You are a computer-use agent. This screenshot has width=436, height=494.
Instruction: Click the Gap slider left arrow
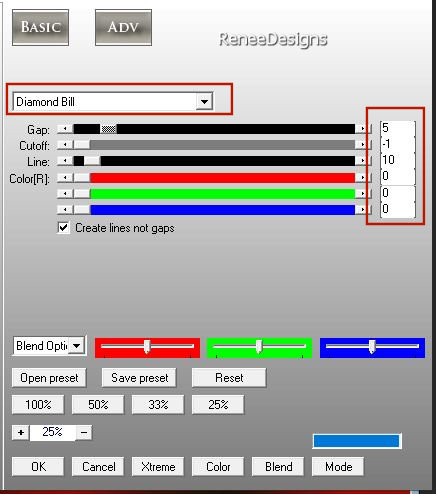tap(65, 129)
